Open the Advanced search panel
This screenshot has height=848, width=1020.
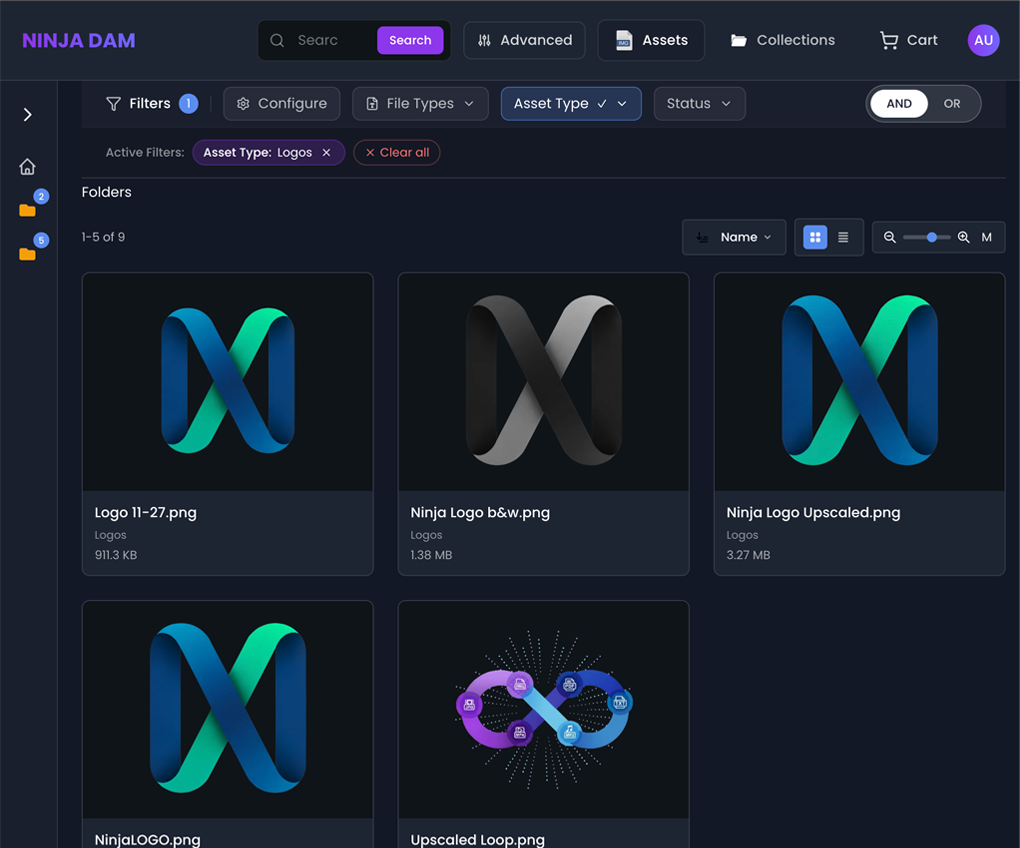click(524, 40)
